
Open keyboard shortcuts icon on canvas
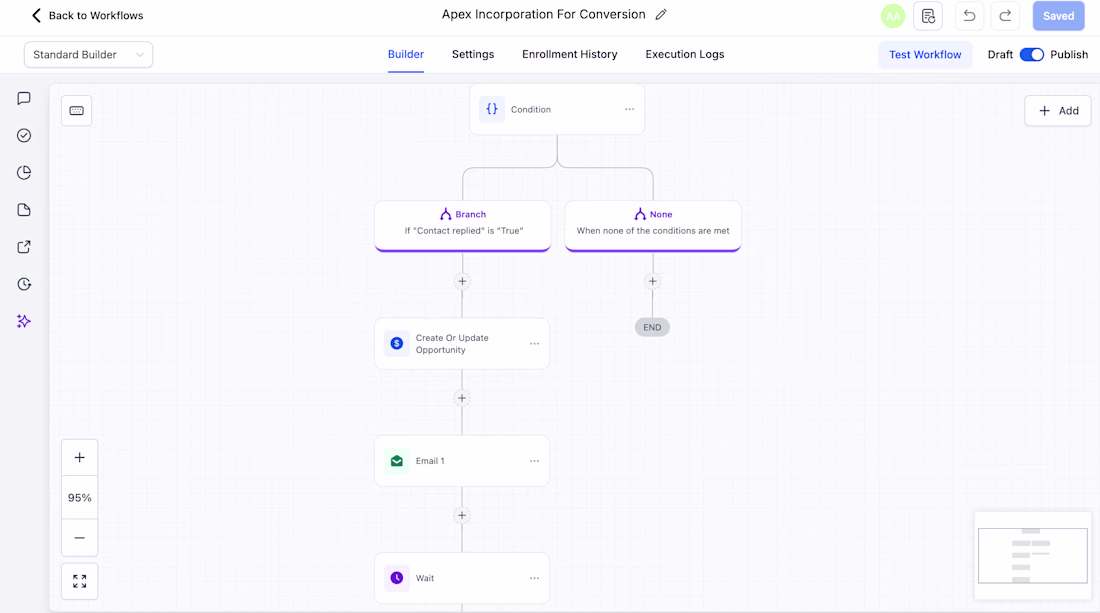tap(76, 111)
